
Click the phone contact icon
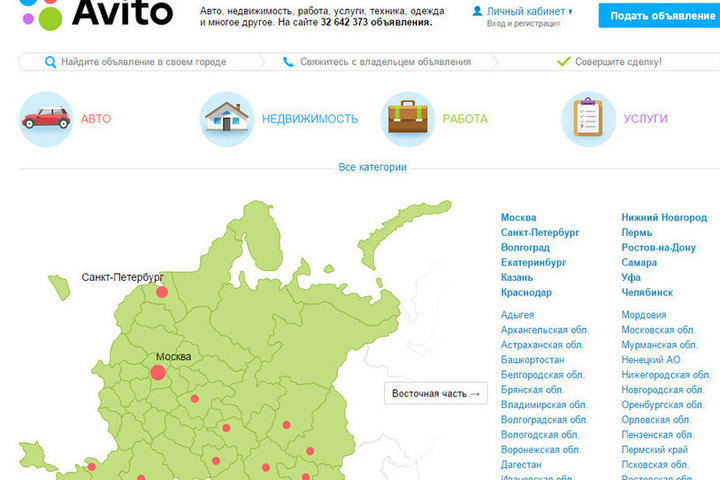tap(288, 62)
